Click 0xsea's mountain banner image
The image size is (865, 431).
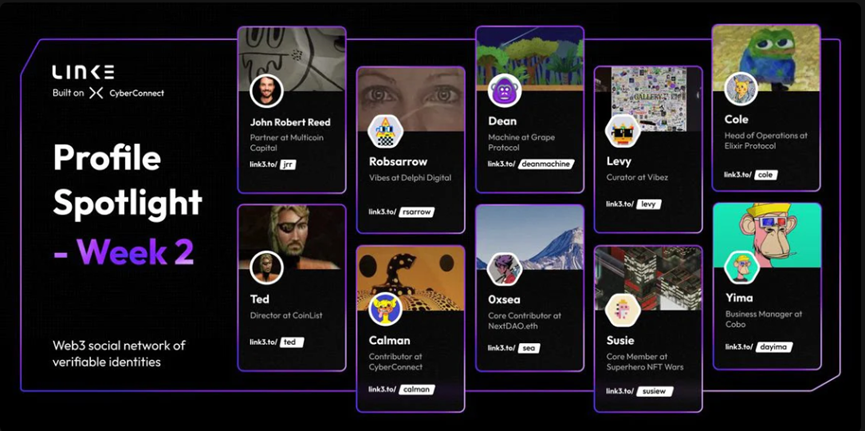pos(530,237)
